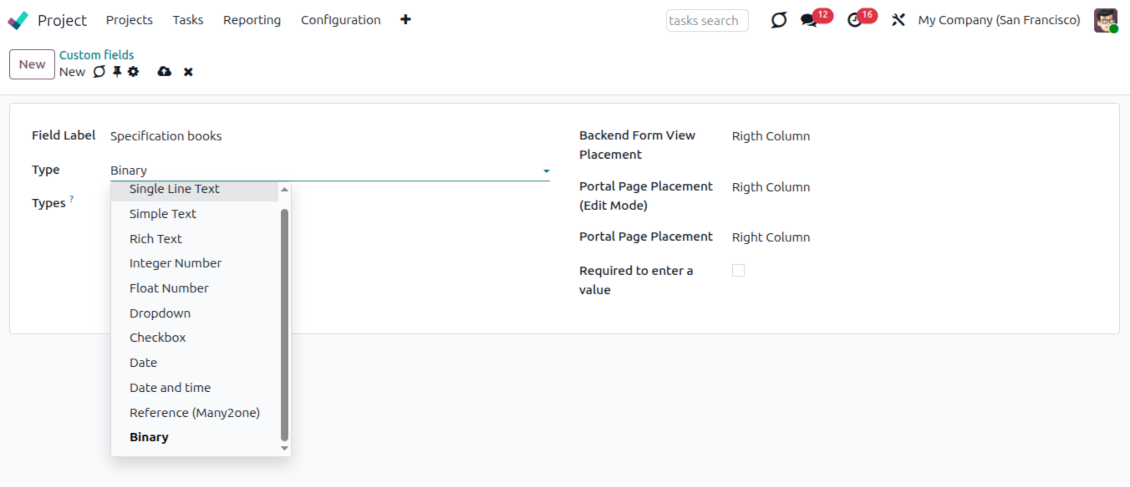Collapse the Type dropdown using its arrow
The image size is (1130, 487).
coord(546,171)
